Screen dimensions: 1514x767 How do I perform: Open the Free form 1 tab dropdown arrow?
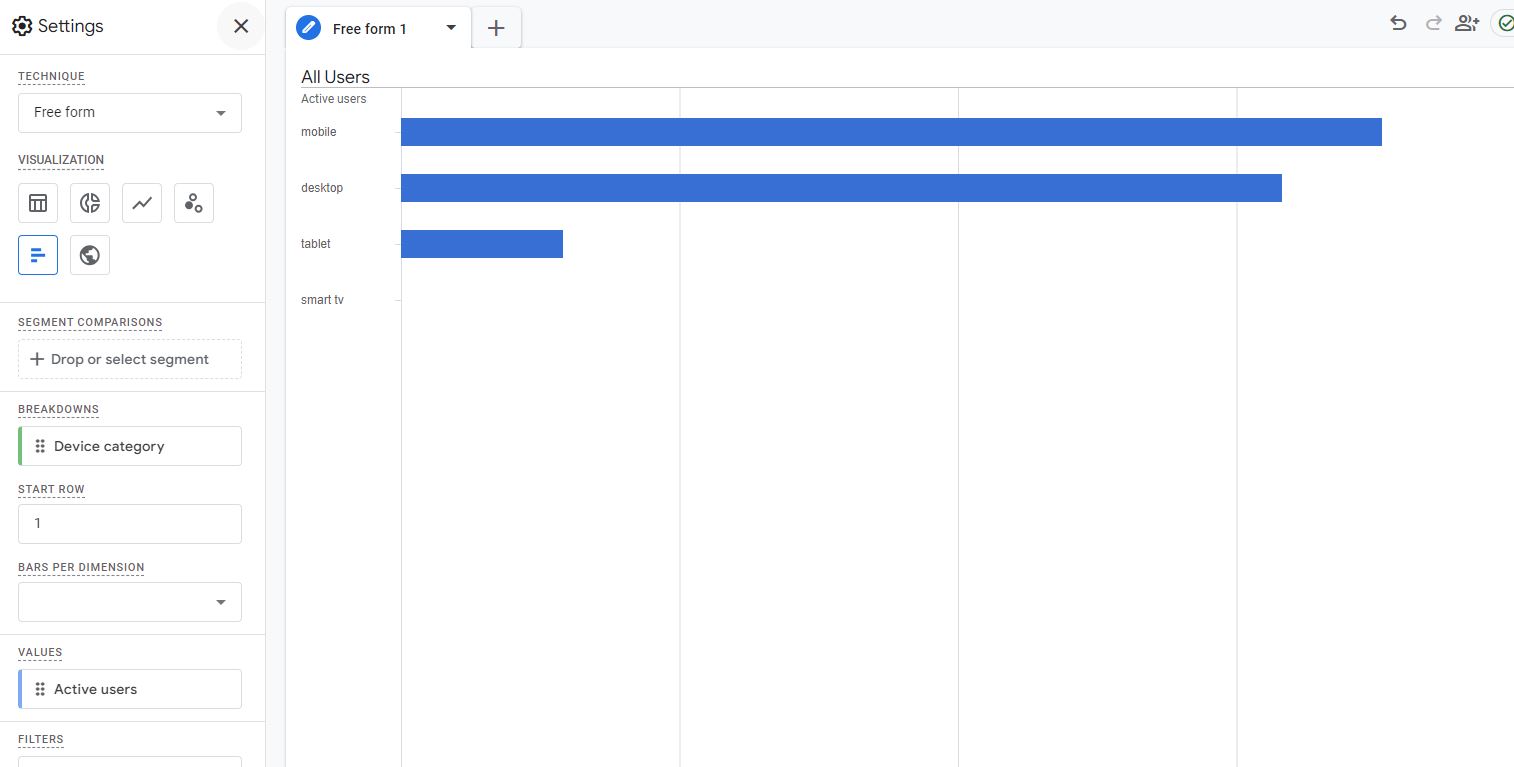450,28
